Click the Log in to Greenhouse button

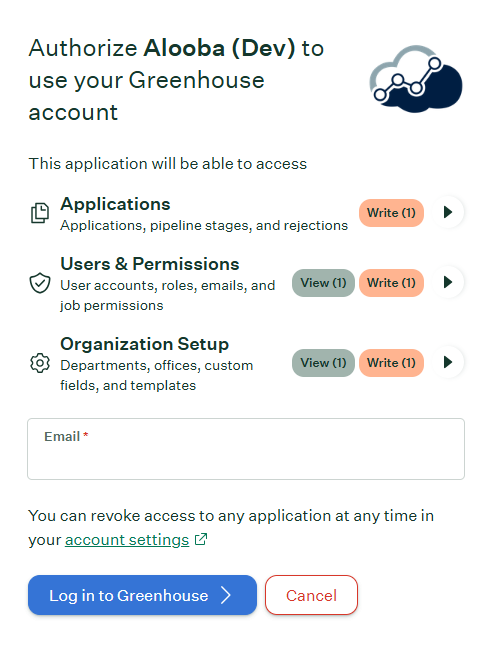(x=142, y=595)
